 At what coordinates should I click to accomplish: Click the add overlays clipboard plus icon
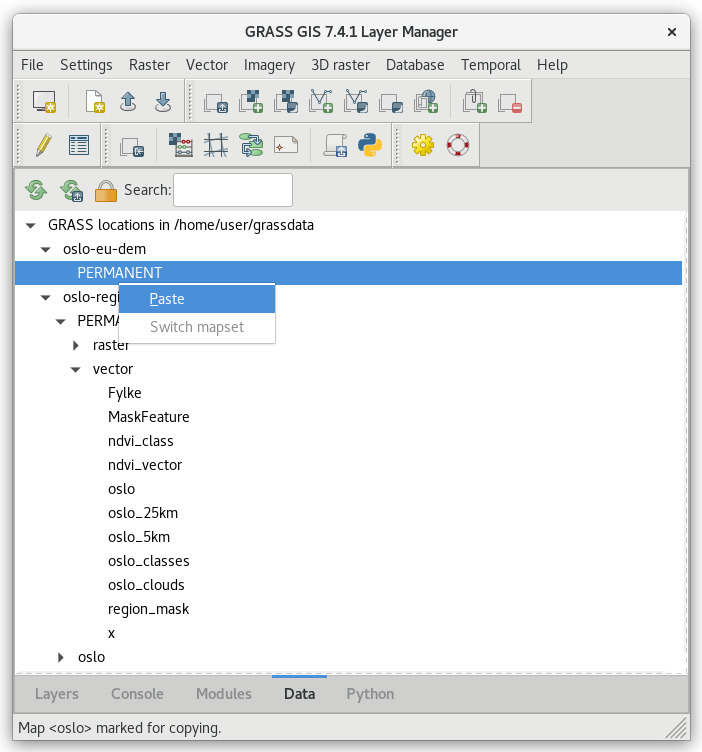pos(475,101)
